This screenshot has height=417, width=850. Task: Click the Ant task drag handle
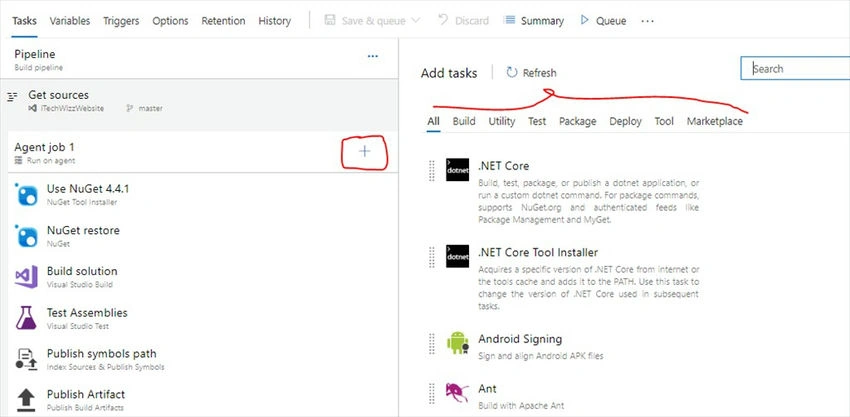(432, 393)
